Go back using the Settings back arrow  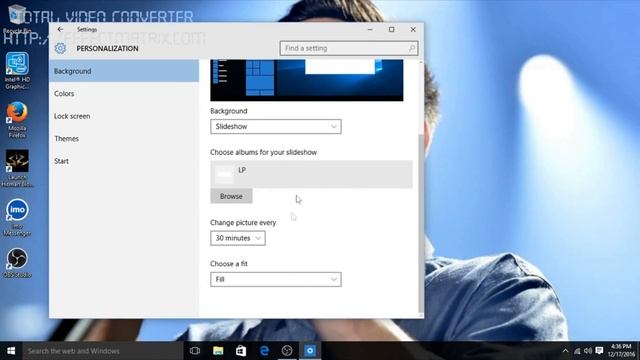[x=60, y=29]
